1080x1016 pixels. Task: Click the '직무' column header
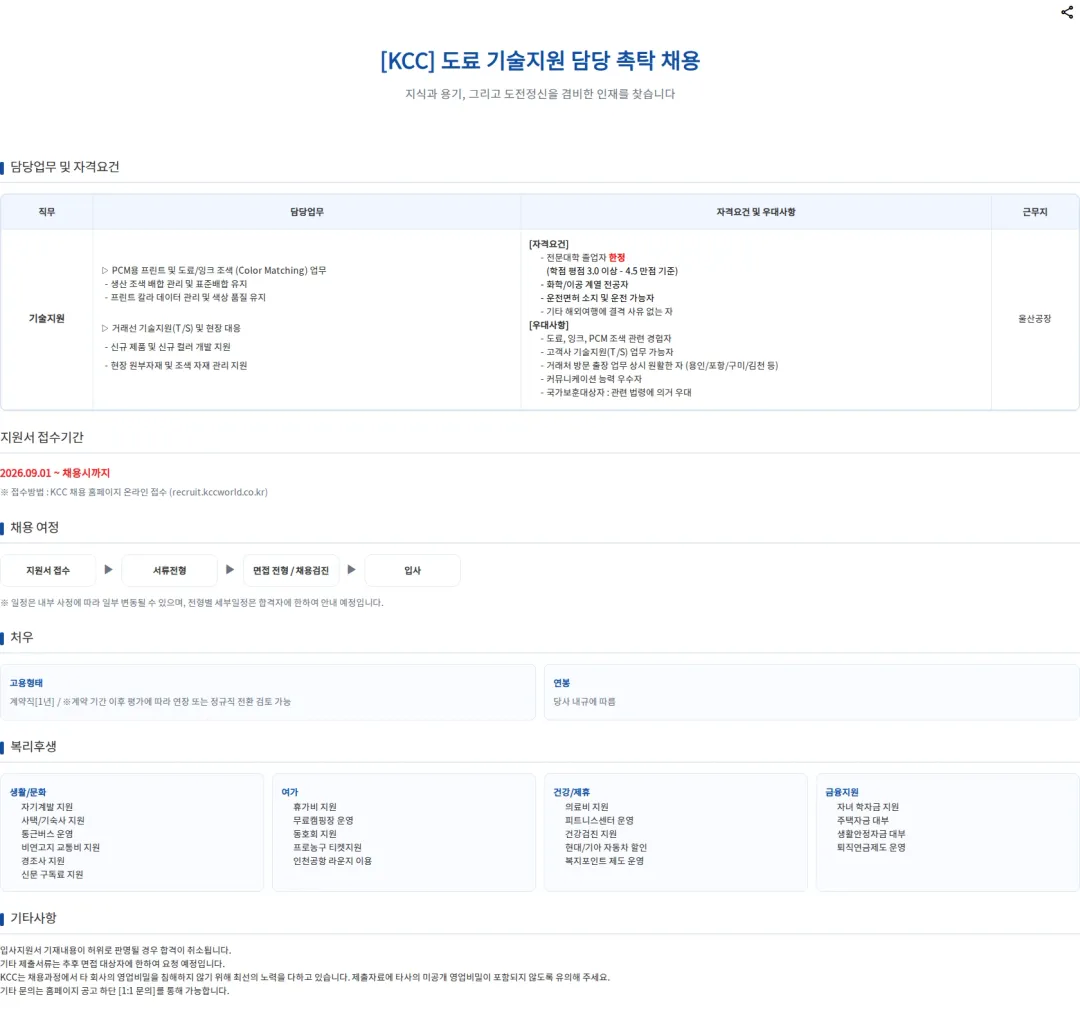[x=47, y=211]
